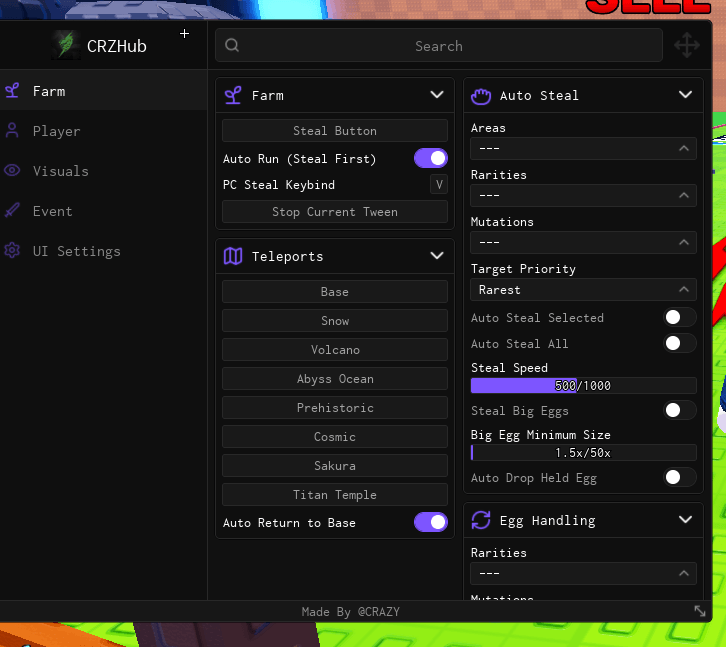Teleport to Snow
This screenshot has height=647, width=726.
(x=335, y=320)
